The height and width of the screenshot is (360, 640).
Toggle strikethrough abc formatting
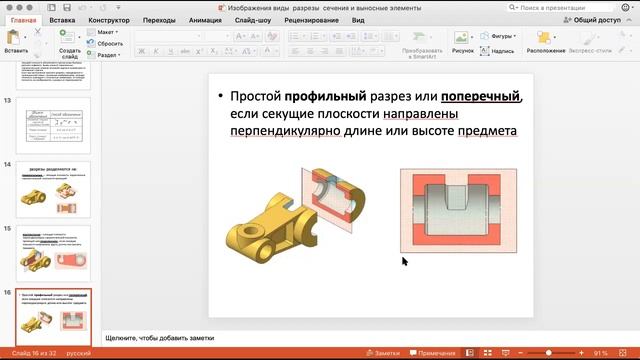[x=185, y=51]
